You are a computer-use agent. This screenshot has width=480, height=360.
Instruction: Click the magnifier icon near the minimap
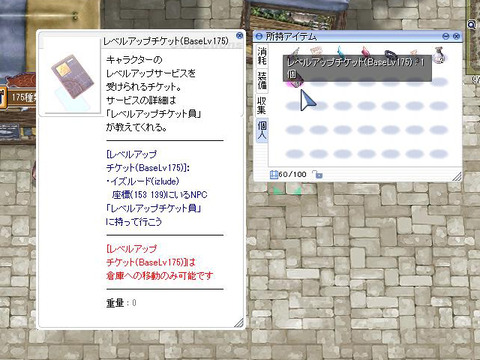point(471,24)
